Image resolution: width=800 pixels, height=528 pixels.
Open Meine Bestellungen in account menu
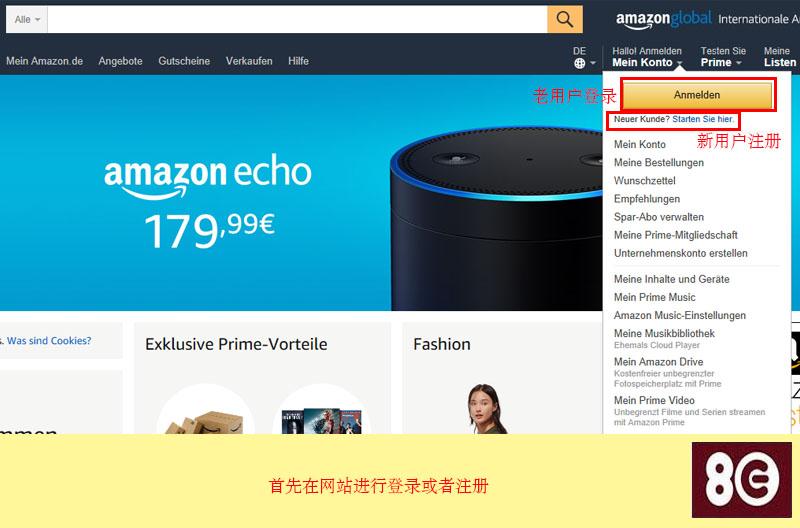click(659, 163)
